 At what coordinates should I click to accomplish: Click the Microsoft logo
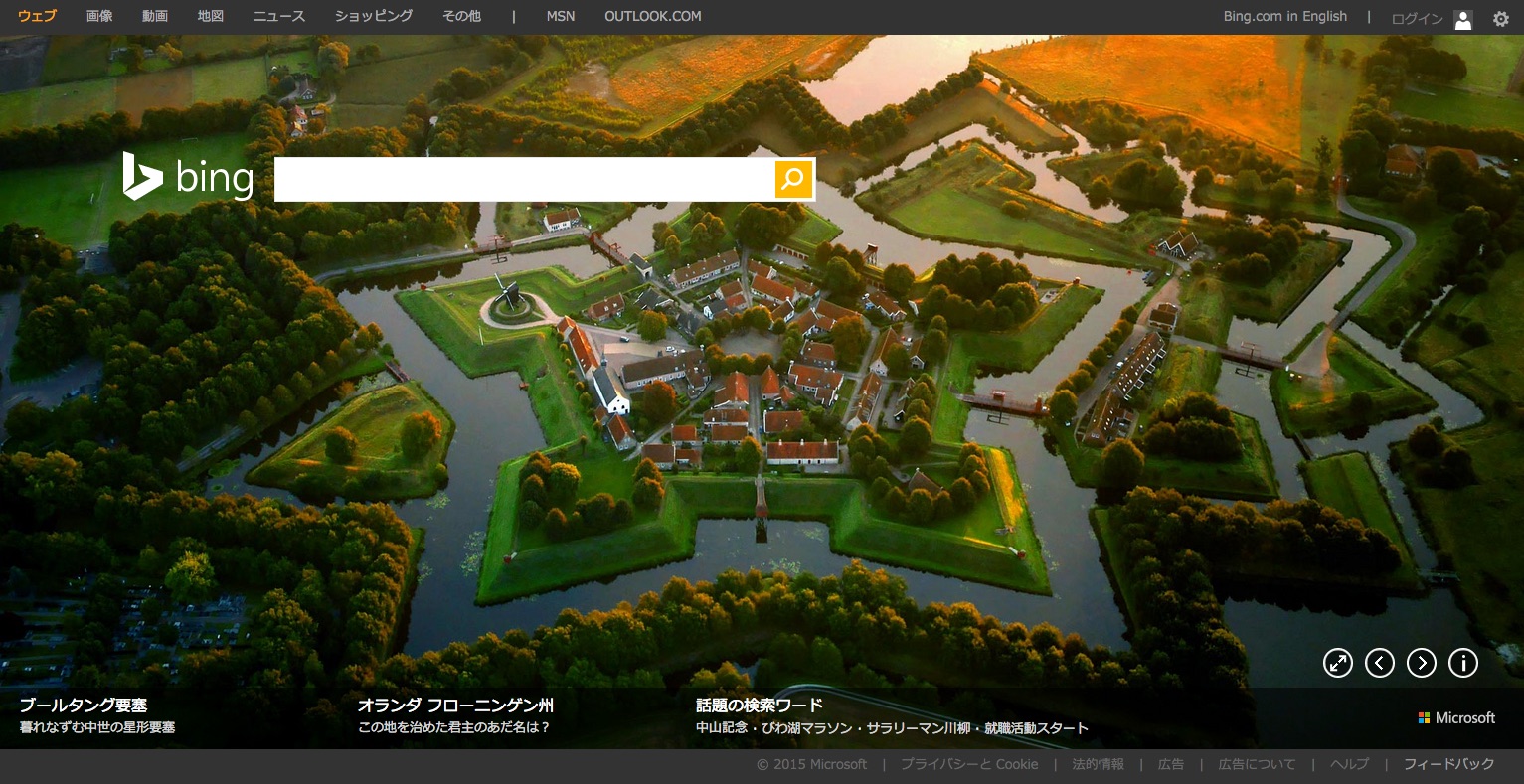[1456, 717]
